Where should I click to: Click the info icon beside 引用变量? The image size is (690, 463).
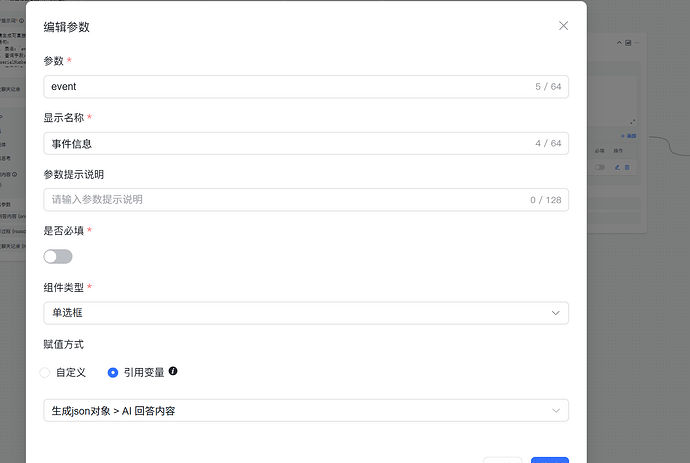coord(173,371)
